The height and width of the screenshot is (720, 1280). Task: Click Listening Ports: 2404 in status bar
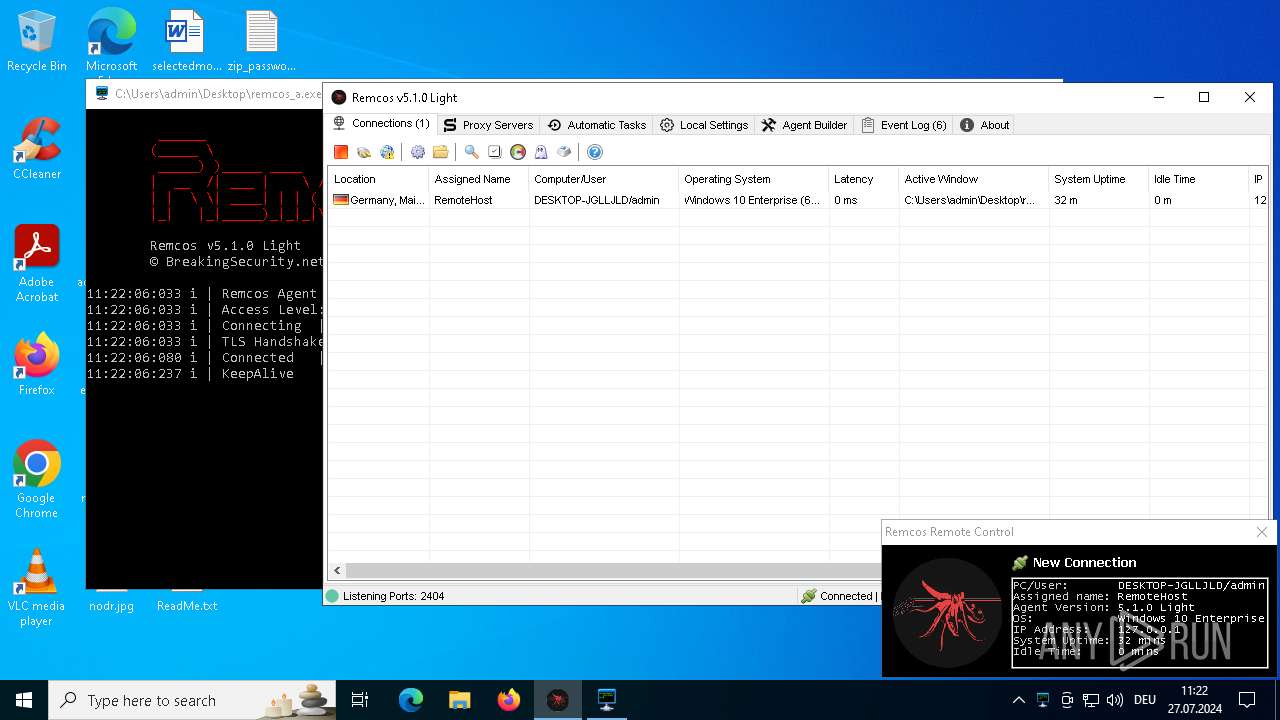[x=393, y=596]
